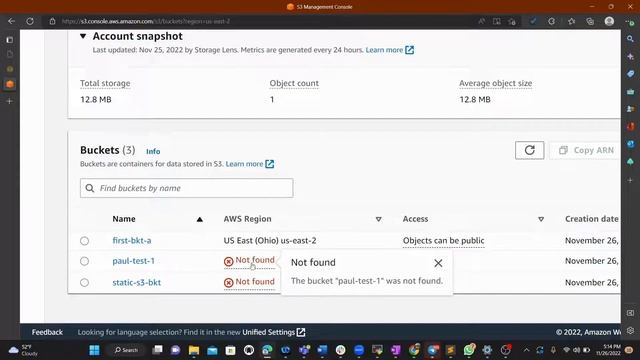Select the static-s3-bkt bucket radio
This screenshot has height=360, width=640.
[x=84, y=282]
